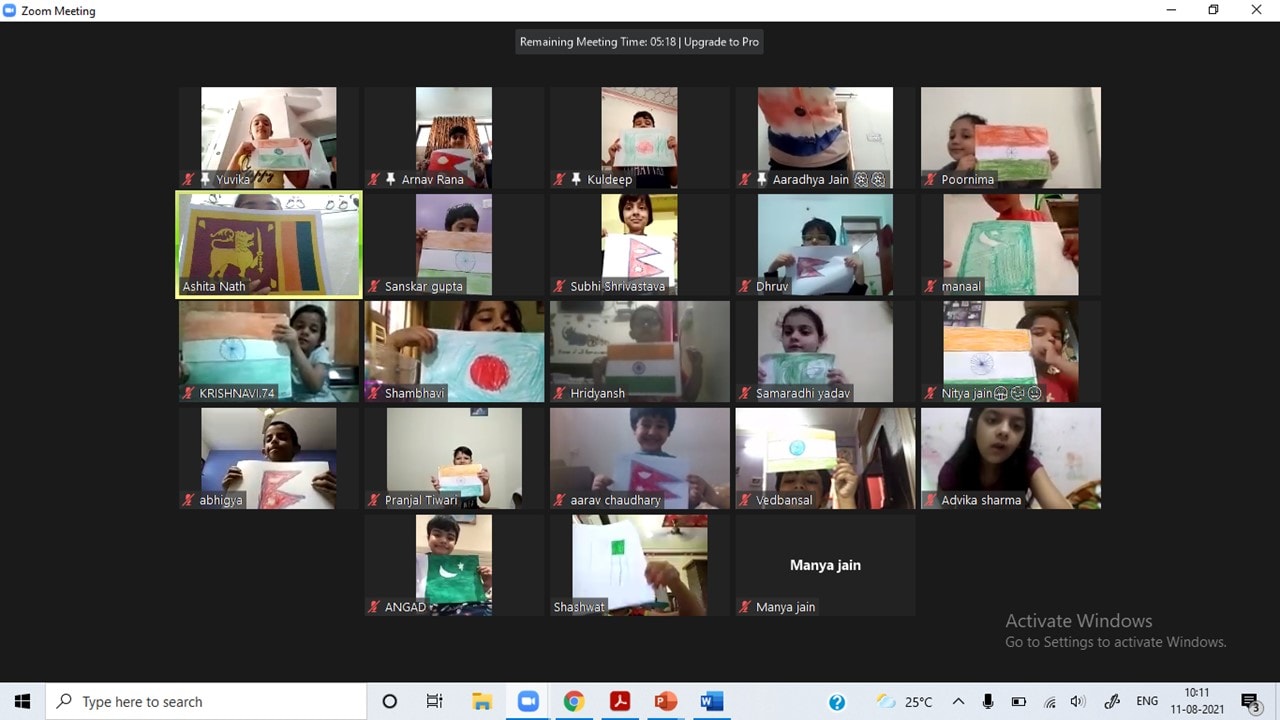Screen dimensions: 1280x720
Task: Open Adobe Acrobat from the taskbar
Action: click(x=620, y=702)
